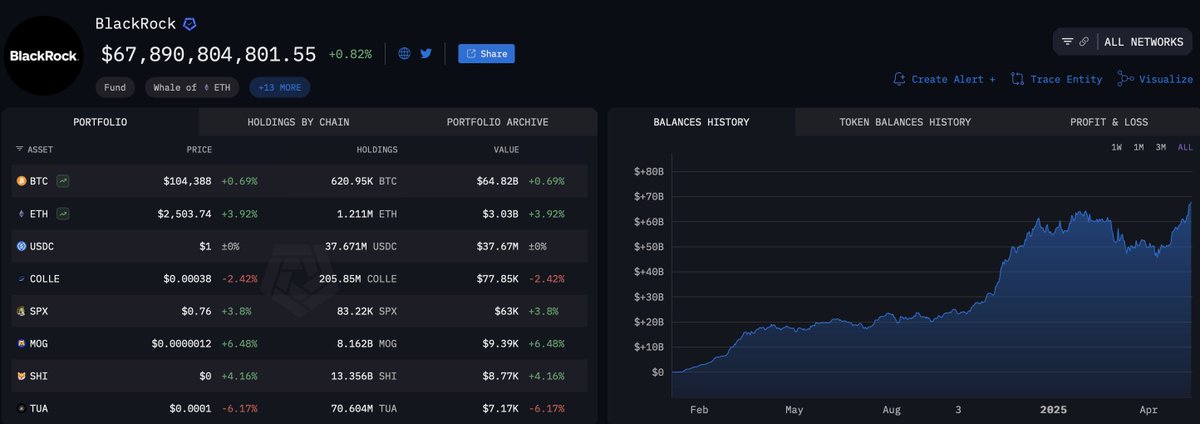Click the Fund tag
1200x424 pixels.
tap(115, 87)
